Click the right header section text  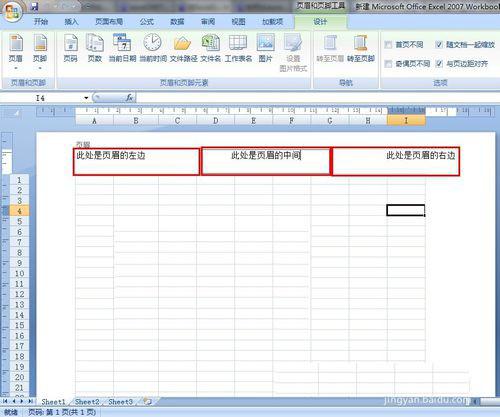click(x=421, y=155)
